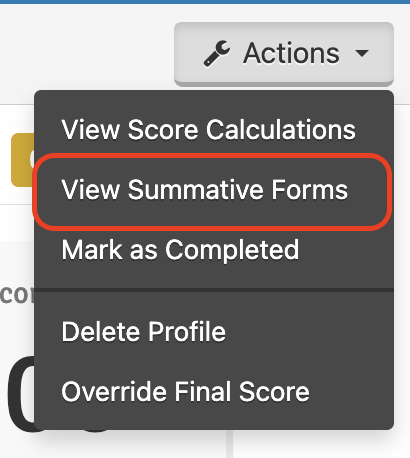
Task: Click the vertical divider below the dropdown menu
Action: (x=229, y=444)
